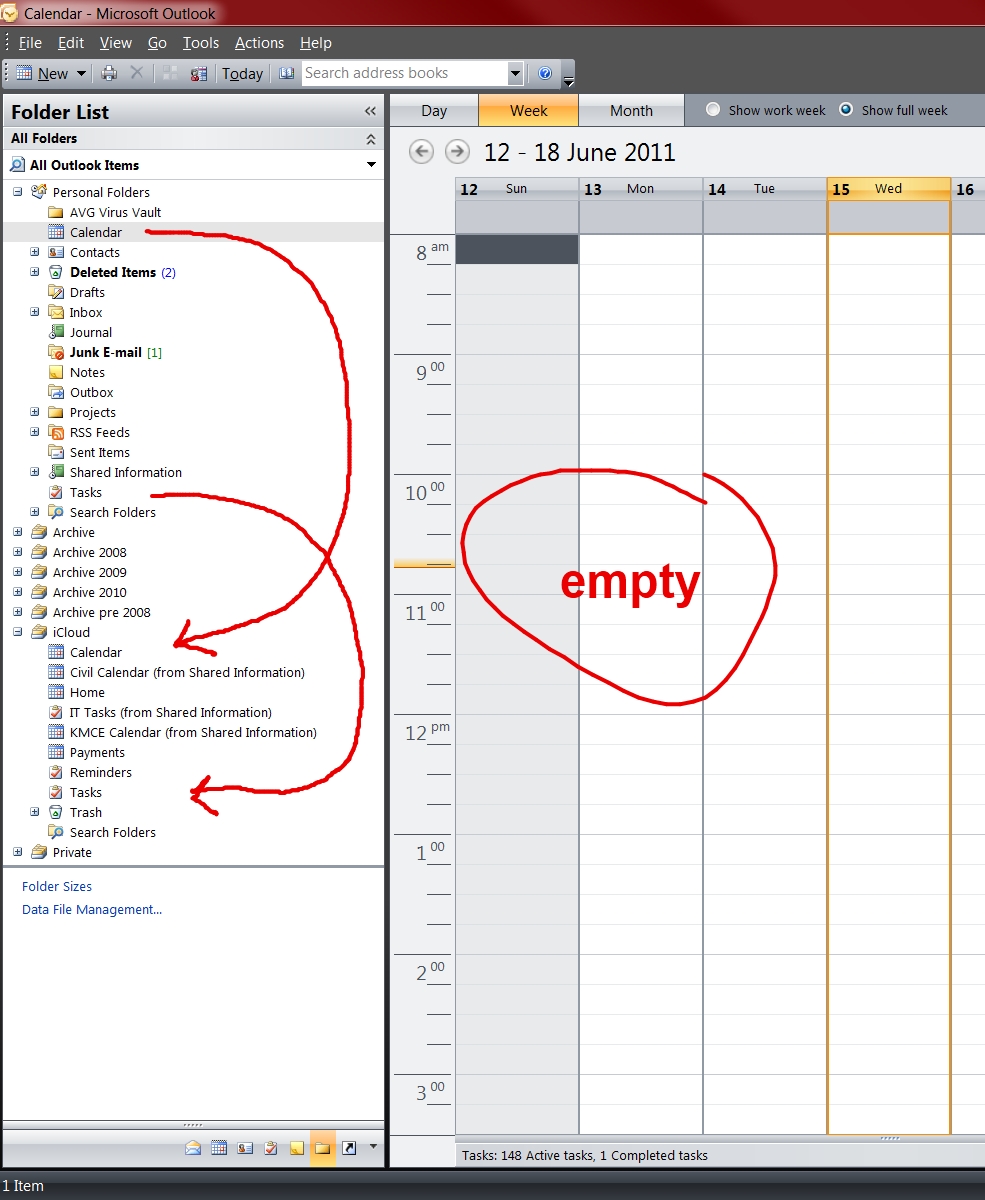Screen dimensions: 985x1200
Task: Click the Today toolbar button
Action: tap(242, 73)
